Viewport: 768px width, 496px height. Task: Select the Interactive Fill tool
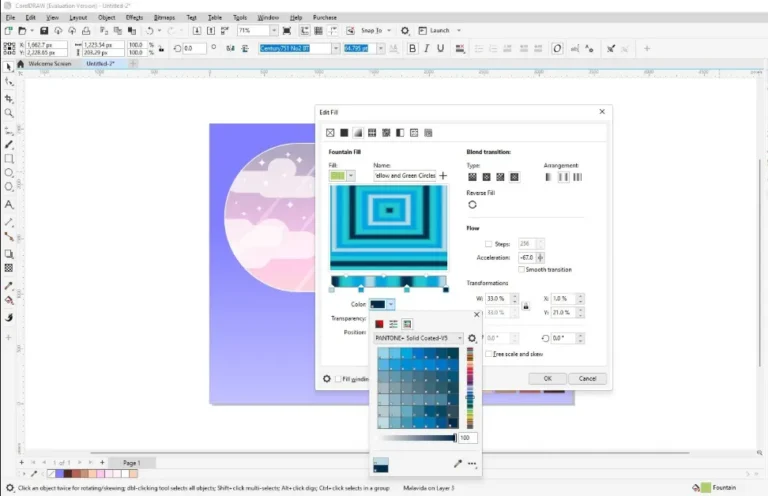9,300
